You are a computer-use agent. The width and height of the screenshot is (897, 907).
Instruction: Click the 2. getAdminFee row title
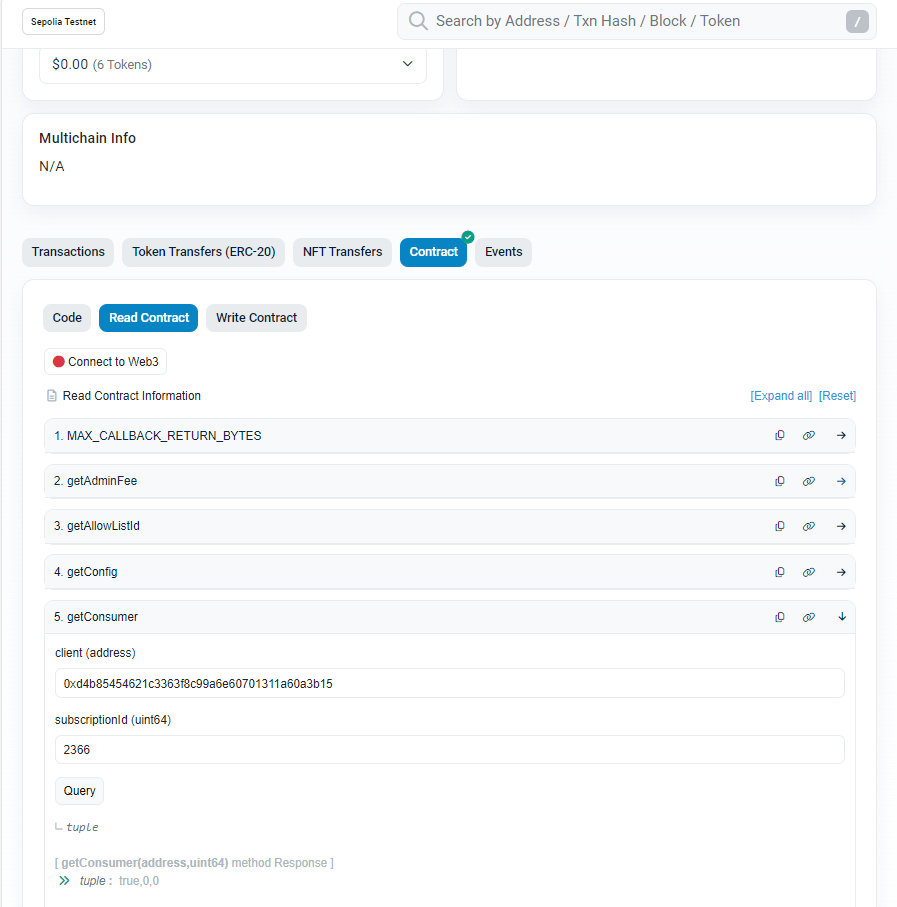[95, 481]
